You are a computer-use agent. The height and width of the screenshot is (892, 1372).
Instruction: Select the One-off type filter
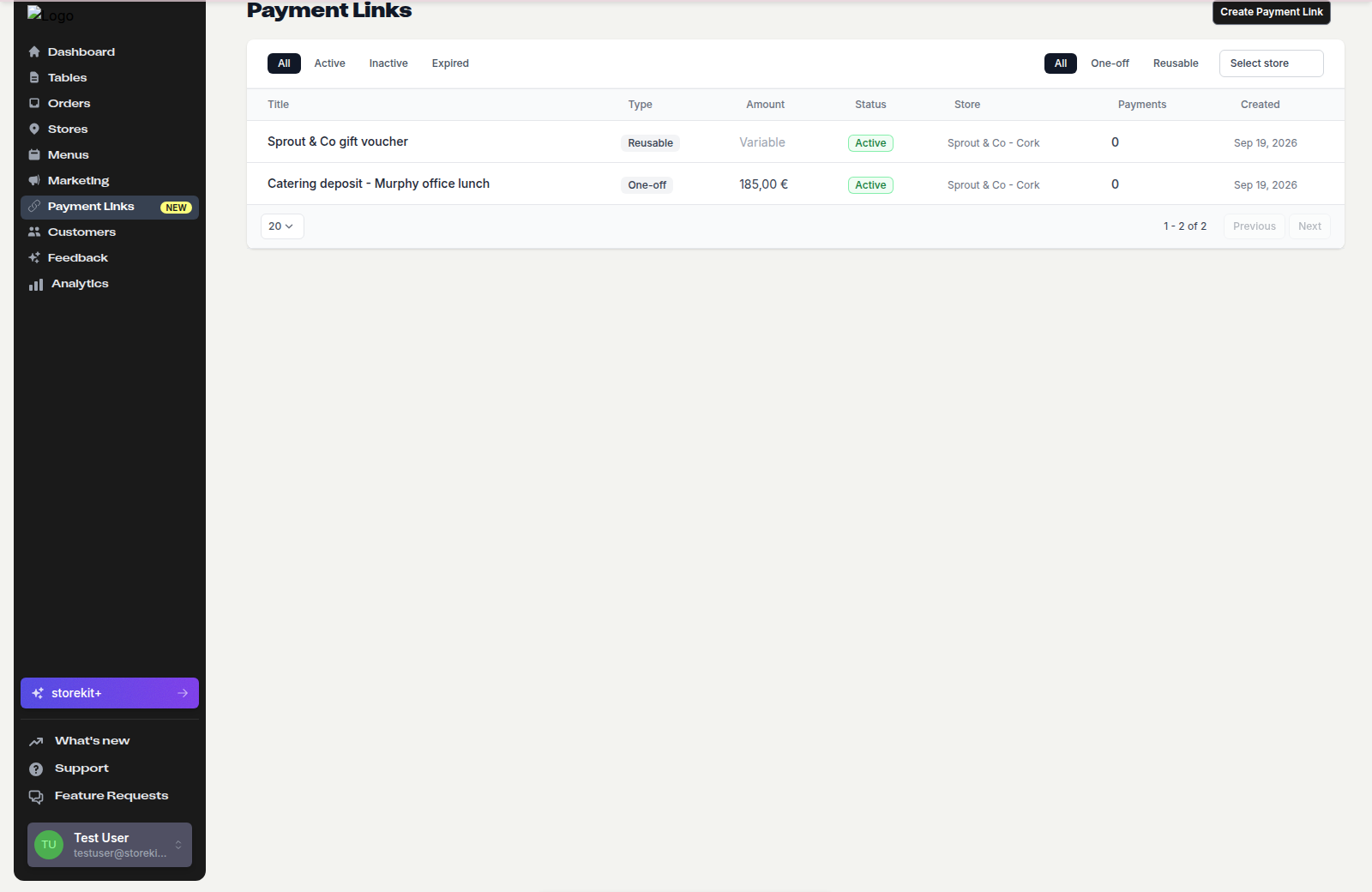click(x=1110, y=63)
